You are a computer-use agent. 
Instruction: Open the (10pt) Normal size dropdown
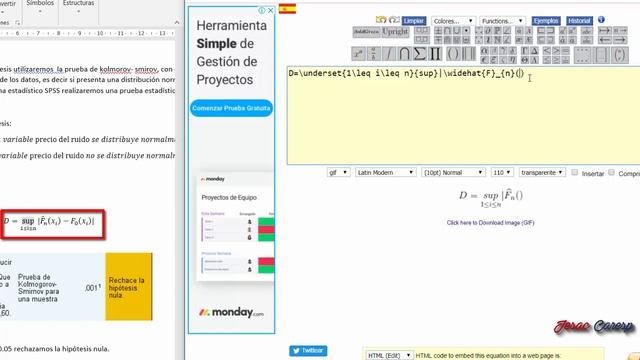click(453, 173)
